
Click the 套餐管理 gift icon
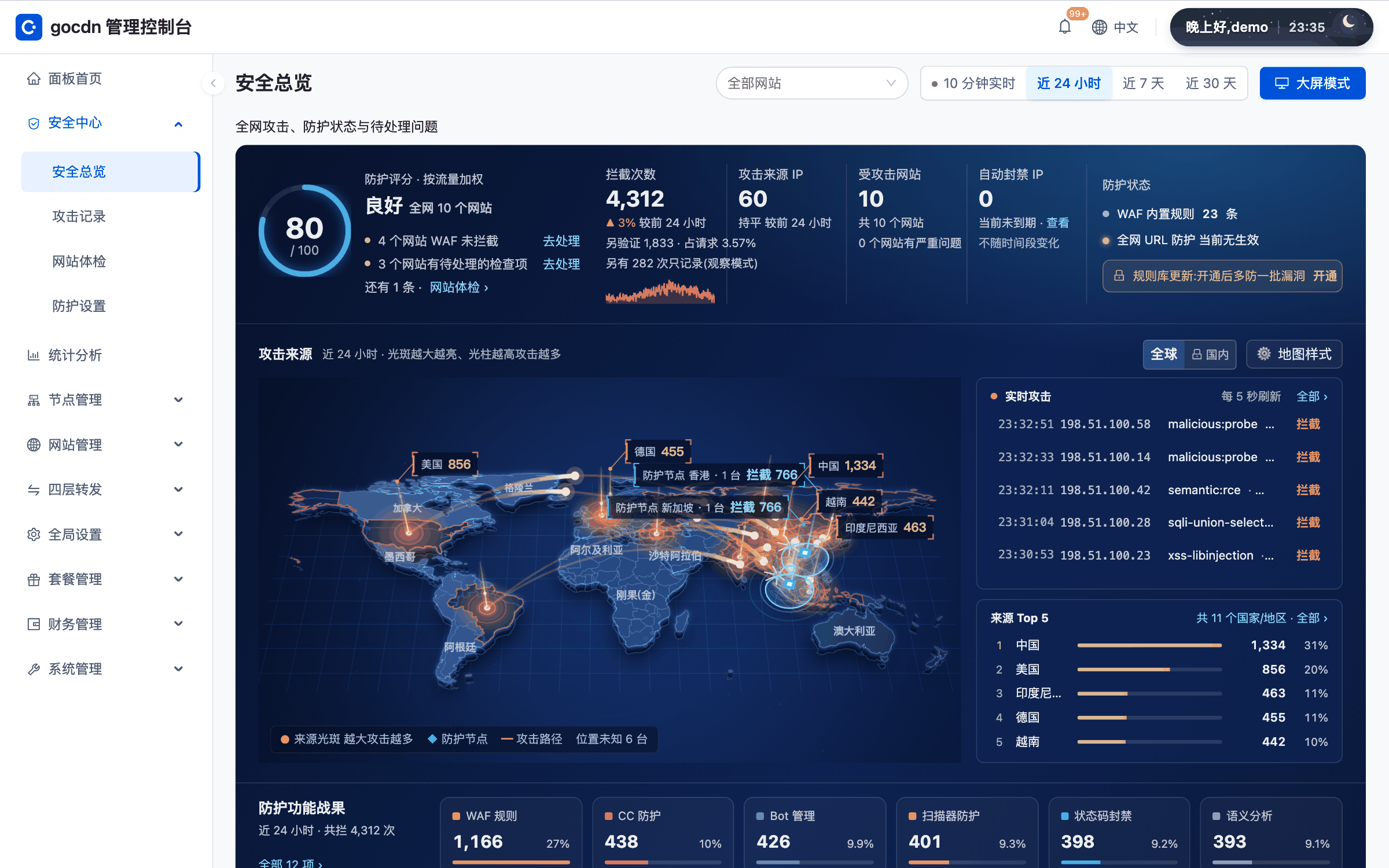point(34,579)
